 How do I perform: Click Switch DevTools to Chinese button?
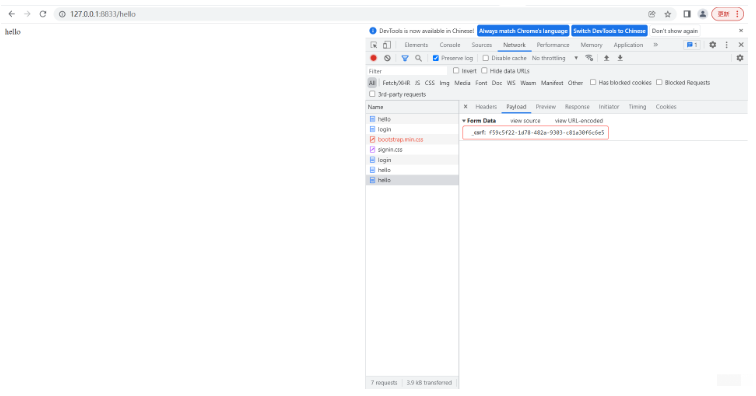(609, 31)
